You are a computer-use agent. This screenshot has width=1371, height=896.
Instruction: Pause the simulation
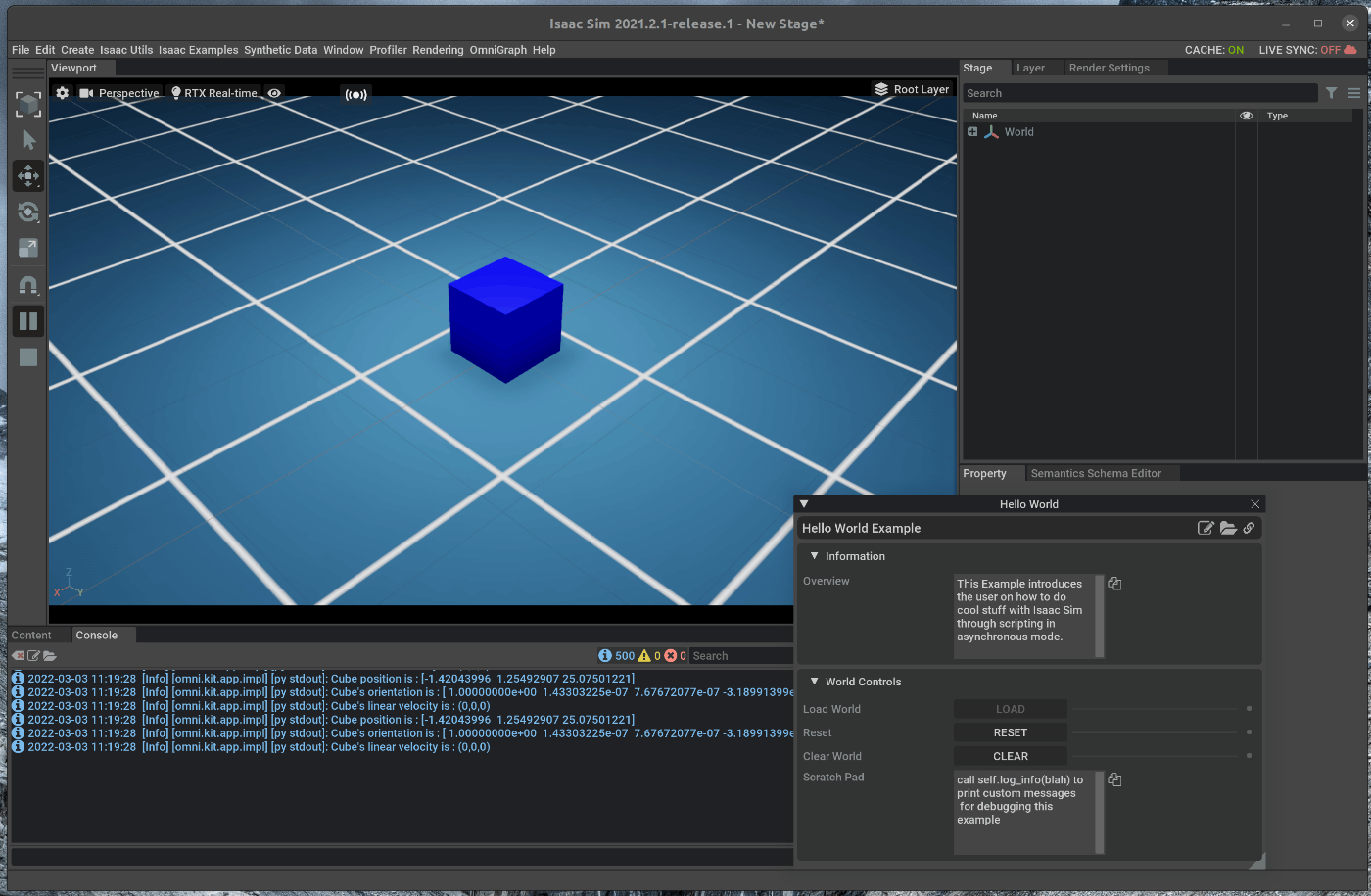[x=28, y=321]
